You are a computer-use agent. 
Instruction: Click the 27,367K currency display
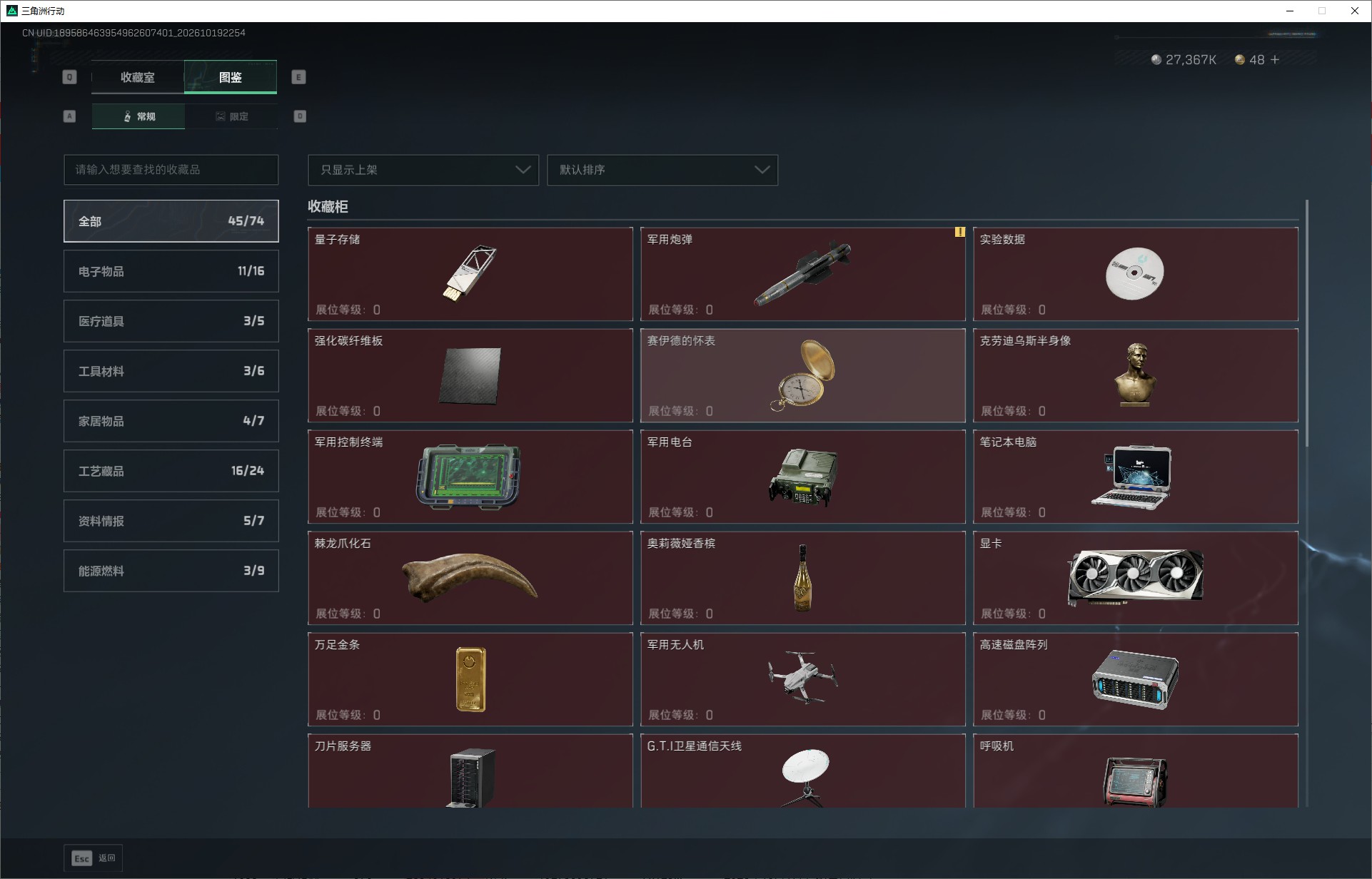pos(1184,60)
